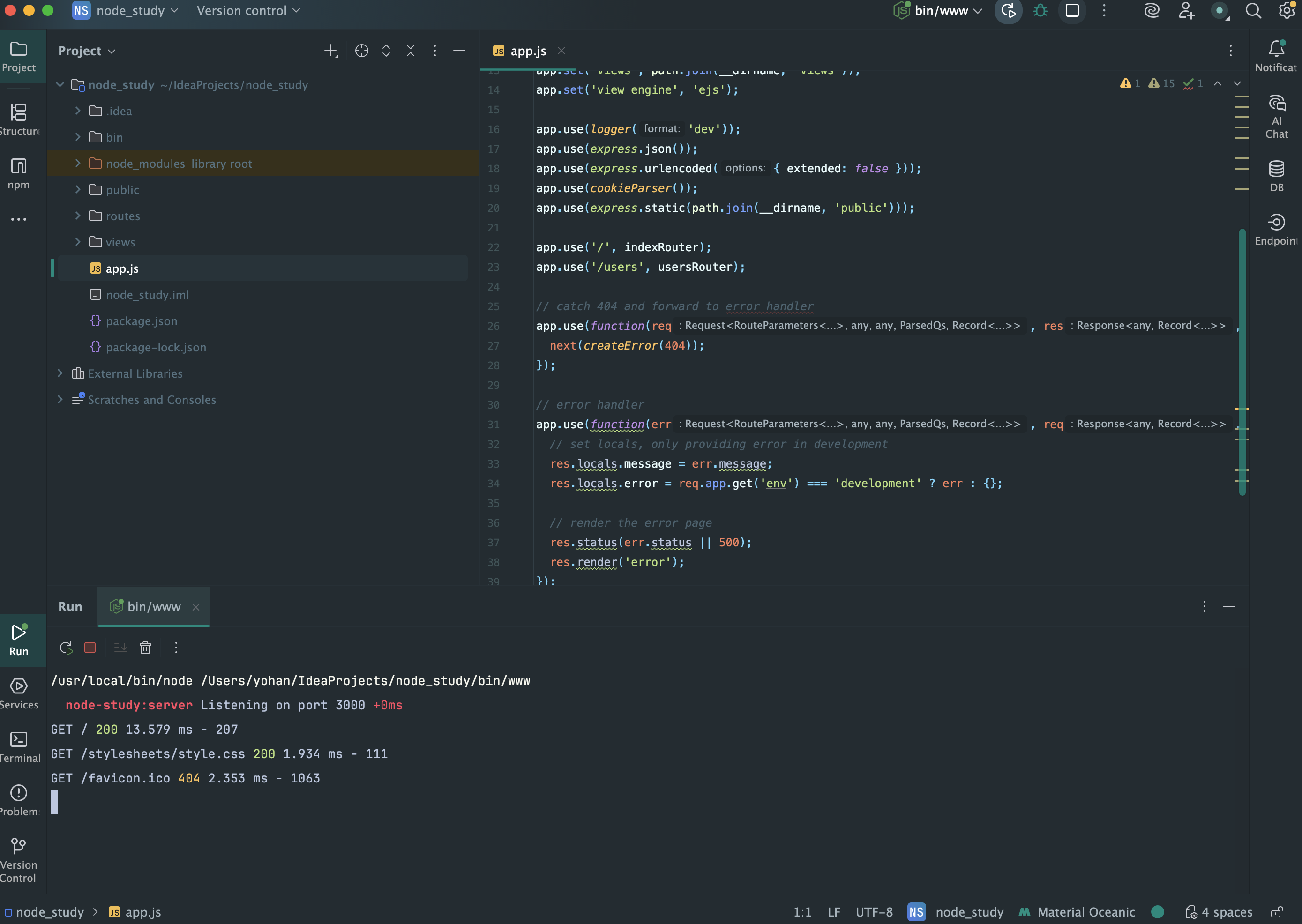Open the AI Chat panel
The width and height of the screenshot is (1302, 924).
click(x=1276, y=117)
